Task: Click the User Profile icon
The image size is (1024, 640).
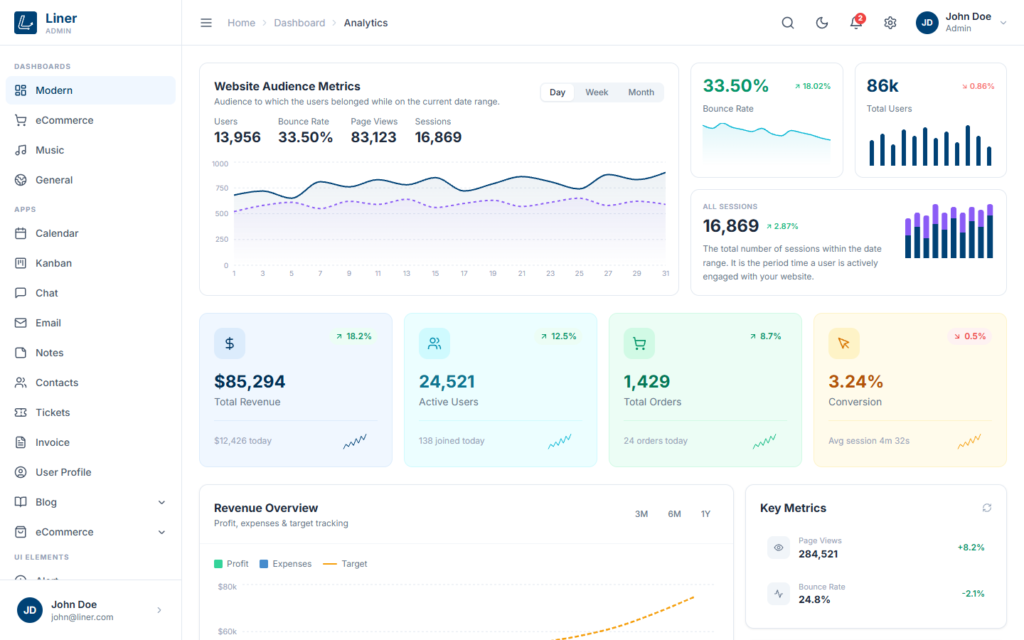Action: coord(21,472)
